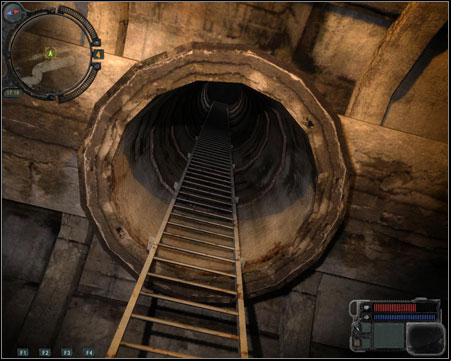Click the armor icon below the heart
Viewport: 451px width, 361px height.
366,317
